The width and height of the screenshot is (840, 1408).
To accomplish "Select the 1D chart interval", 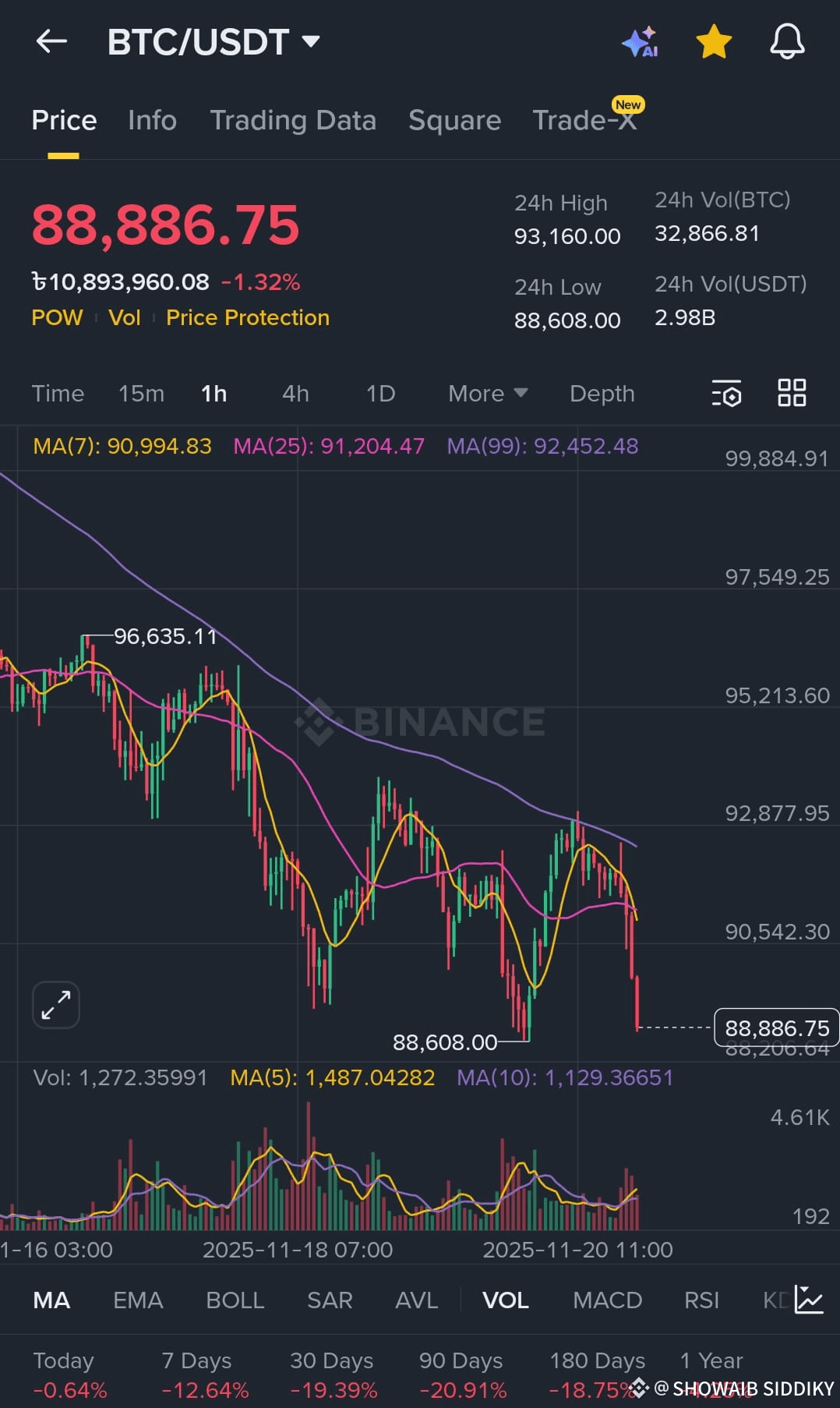I will tap(380, 393).
